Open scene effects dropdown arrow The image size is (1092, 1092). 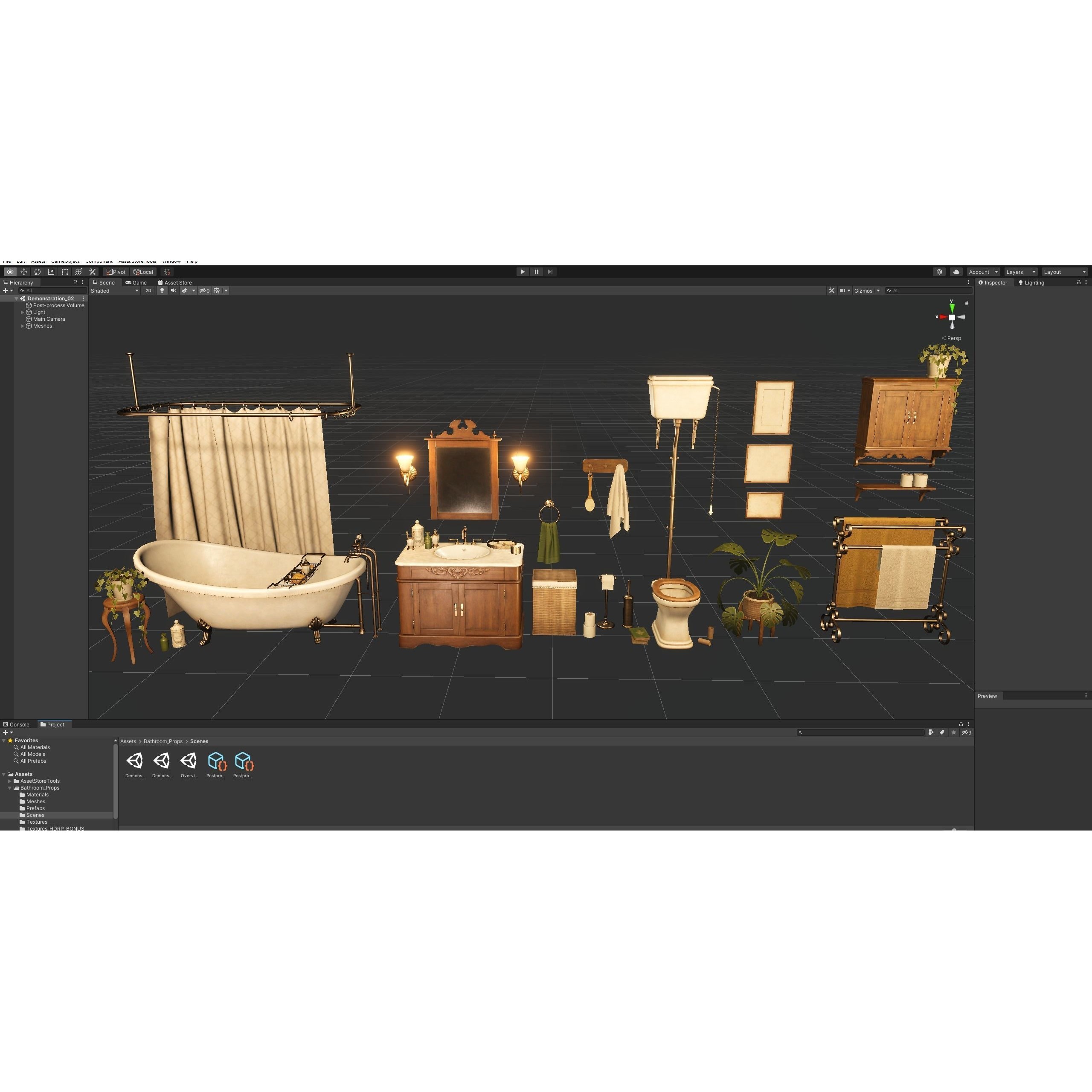pyautogui.click(x=193, y=290)
